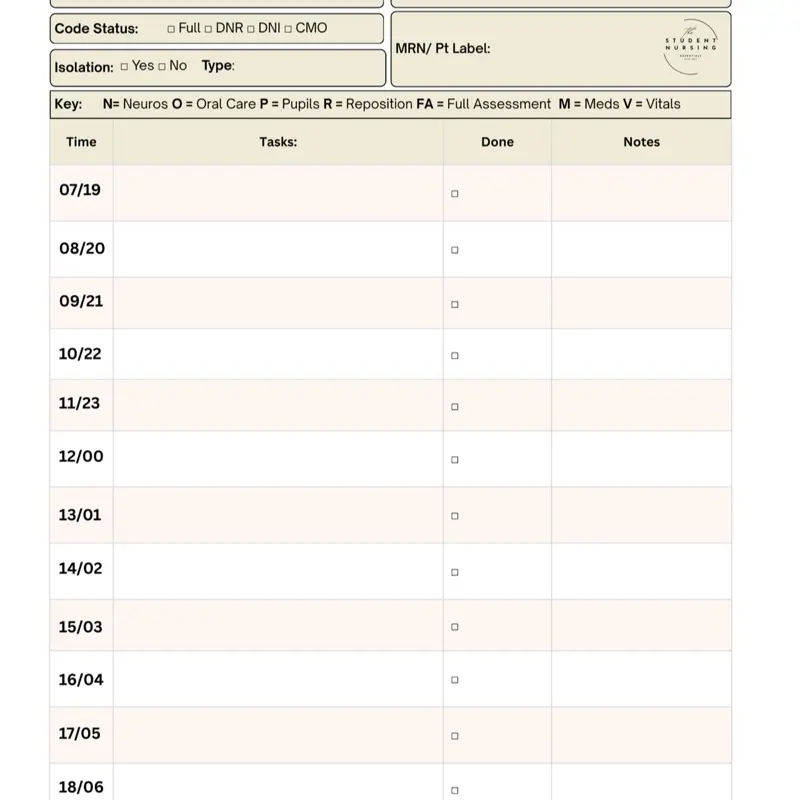Click the Tasks cell for 09/21
The height and width of the screenshot is (800, 800).
coord(278,302)
